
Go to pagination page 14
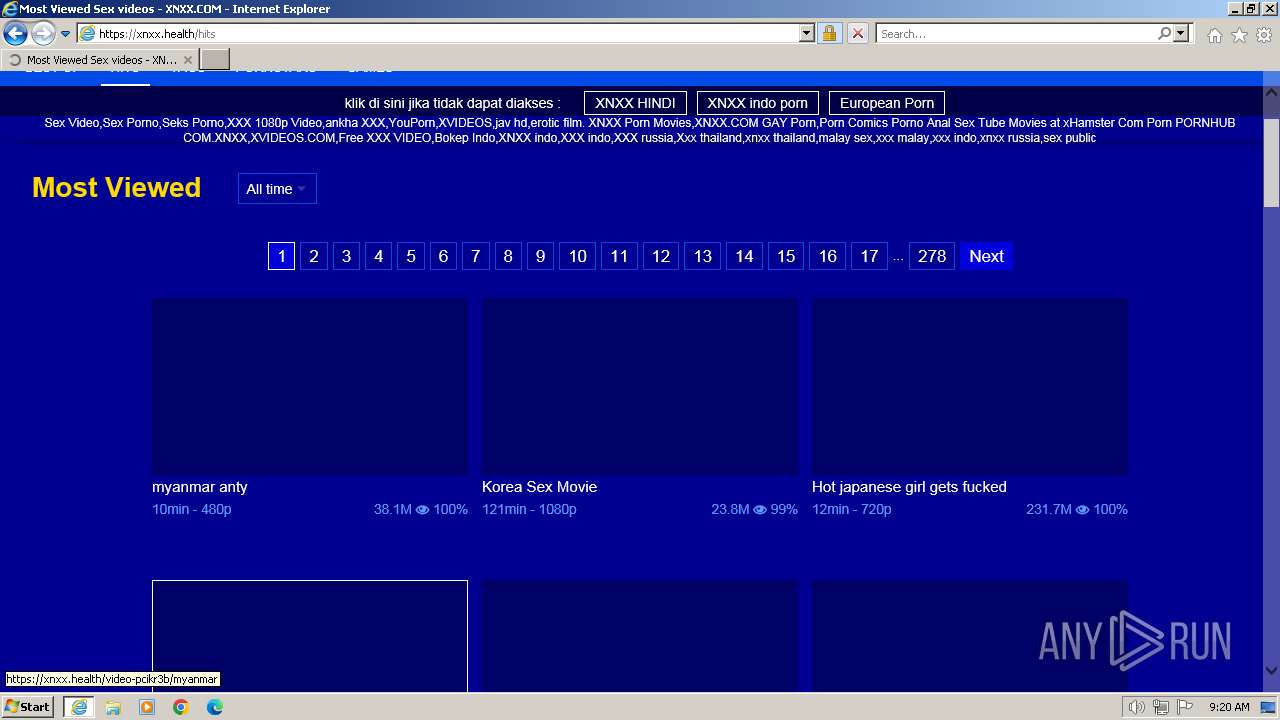(x=744, y=256)
